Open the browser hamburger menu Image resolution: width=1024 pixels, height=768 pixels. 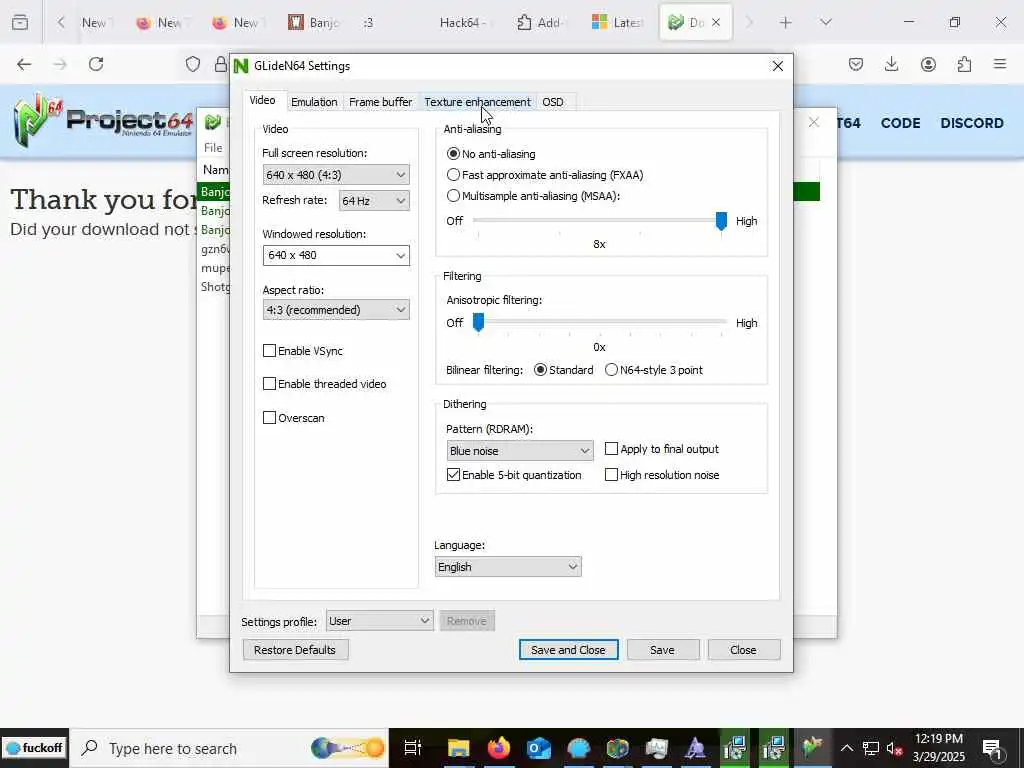pos(1000,64)
